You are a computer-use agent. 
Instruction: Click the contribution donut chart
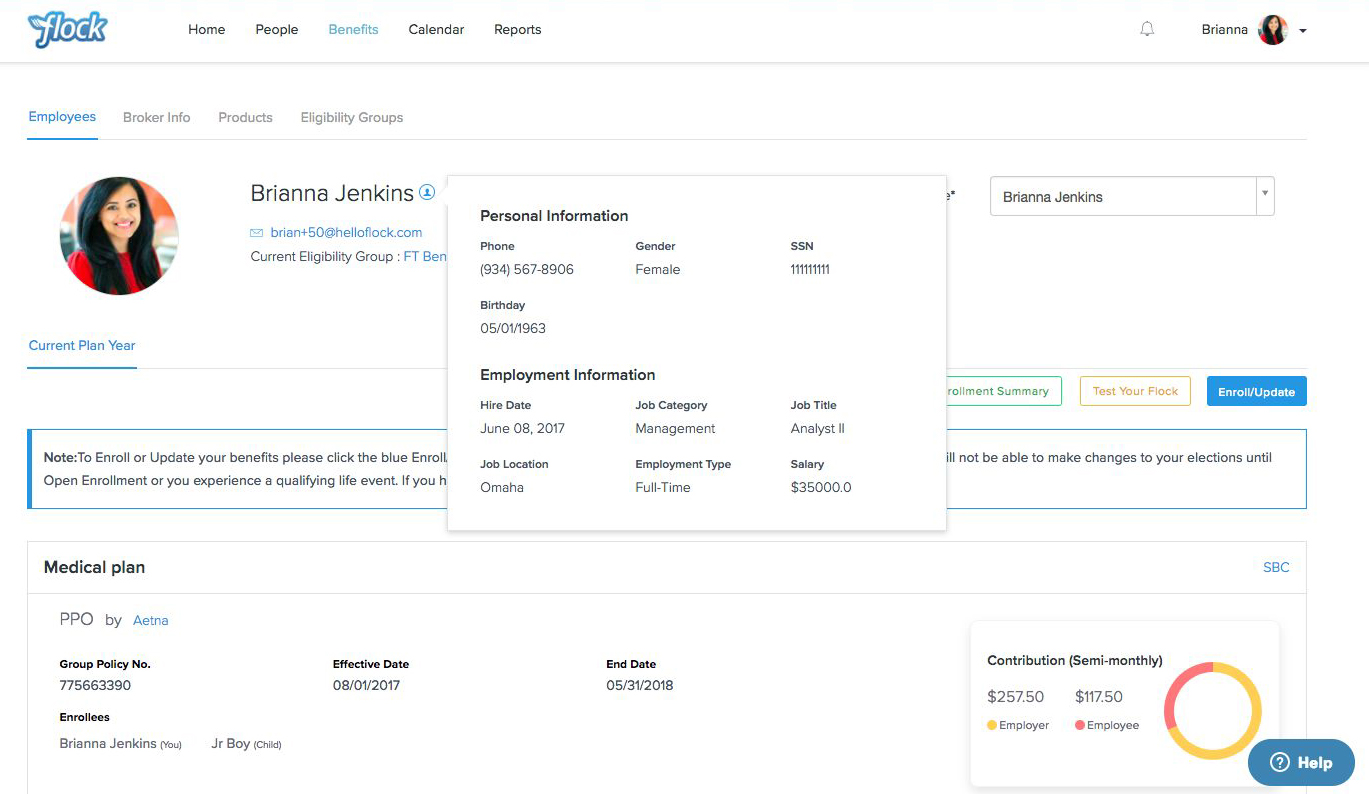click(x=1213, y=710)
